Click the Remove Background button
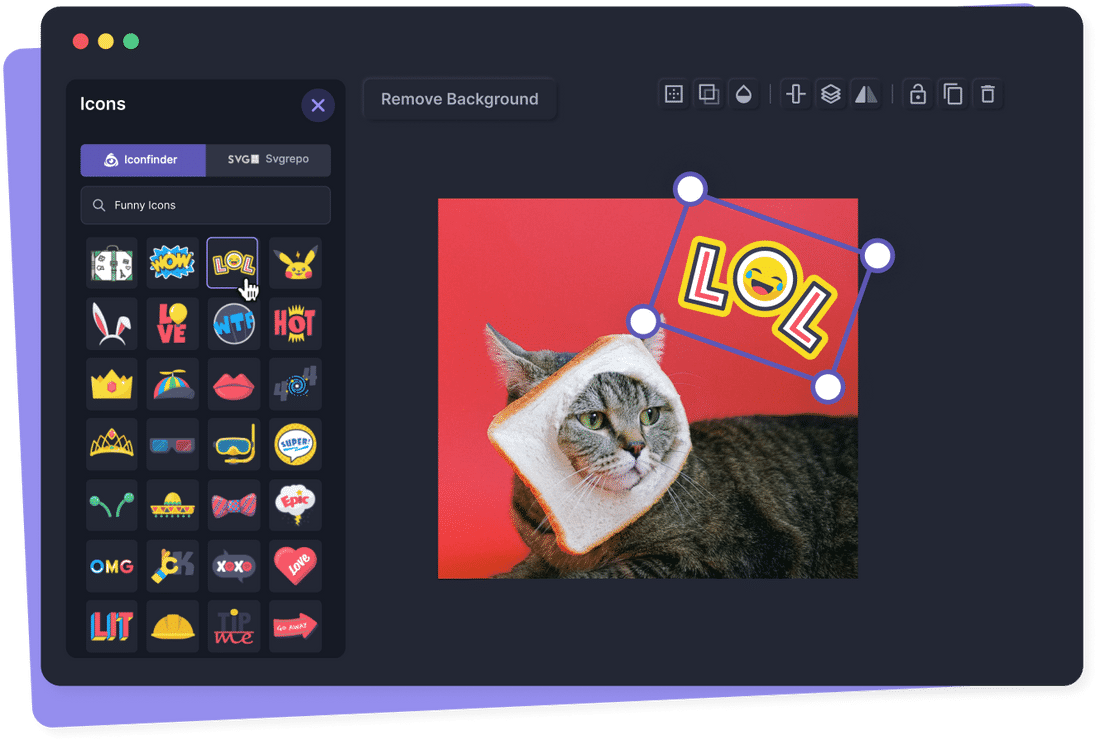The image size is (1100, 745). (460, 99)
